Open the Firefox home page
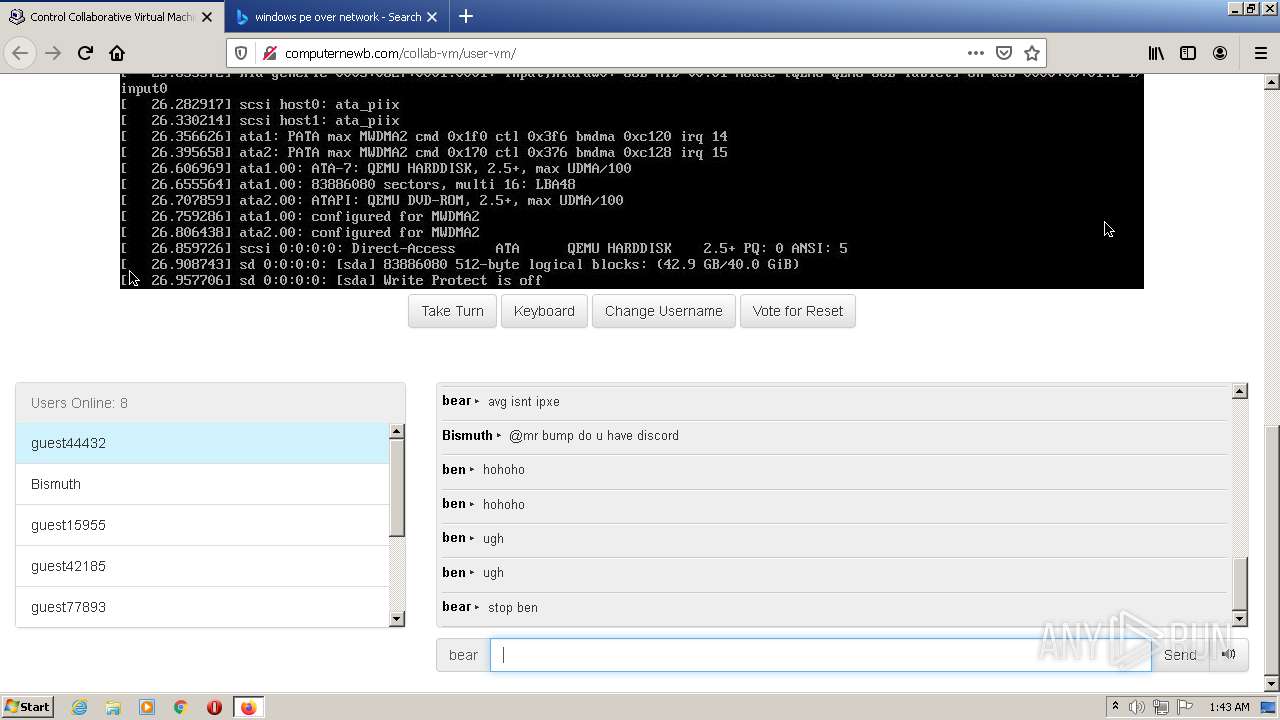 coord(117,53)
